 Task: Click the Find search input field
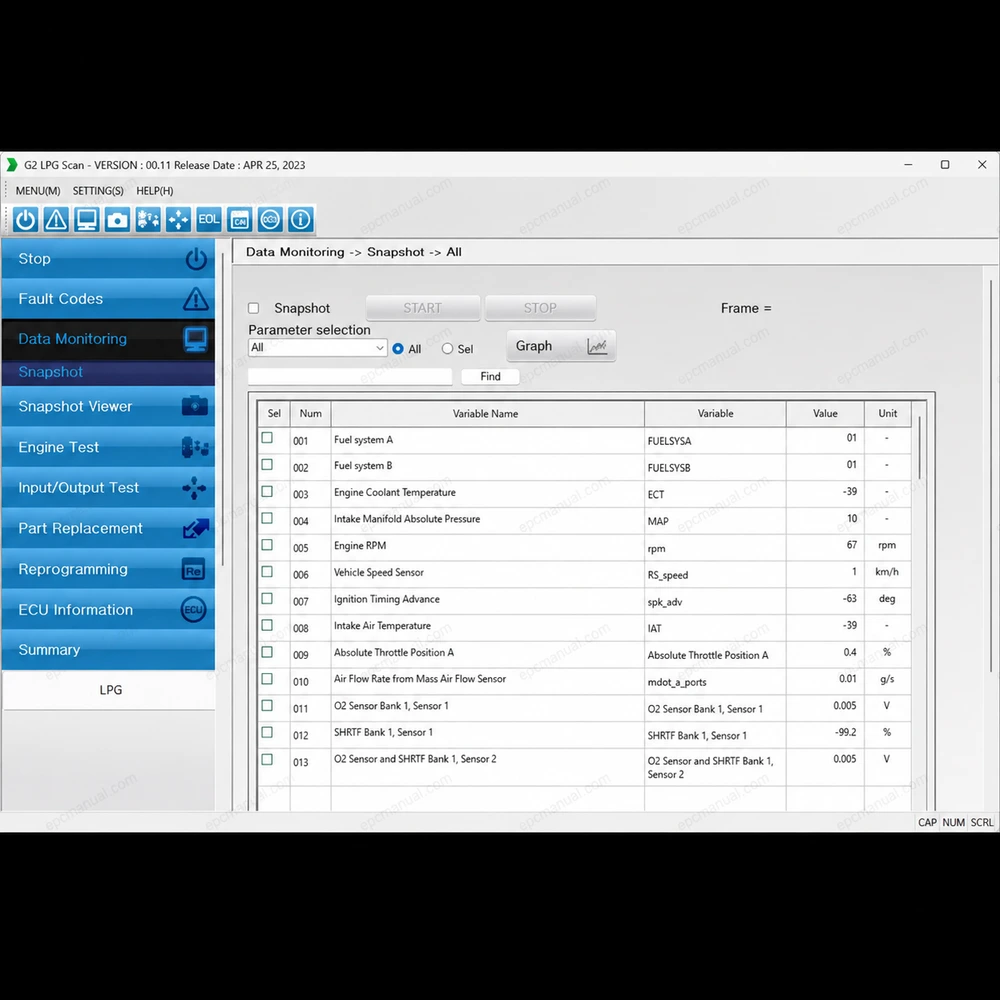(350, 377)
